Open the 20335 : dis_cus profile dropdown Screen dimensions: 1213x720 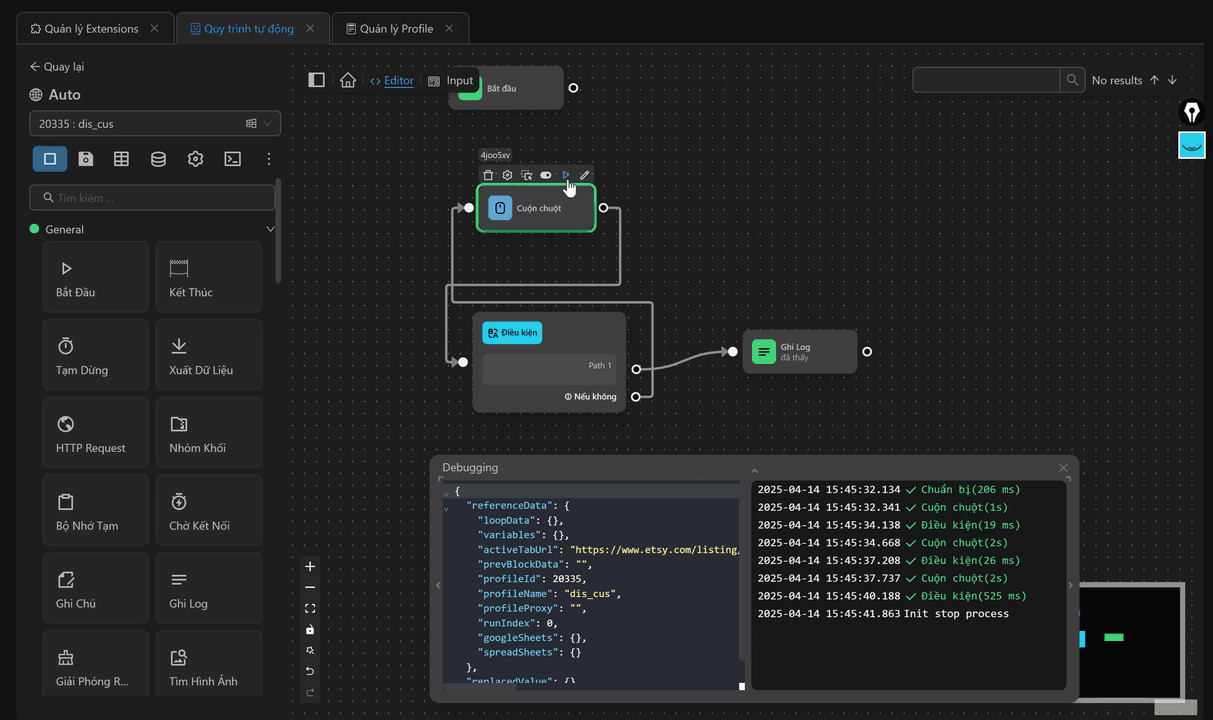click(155, 124)
